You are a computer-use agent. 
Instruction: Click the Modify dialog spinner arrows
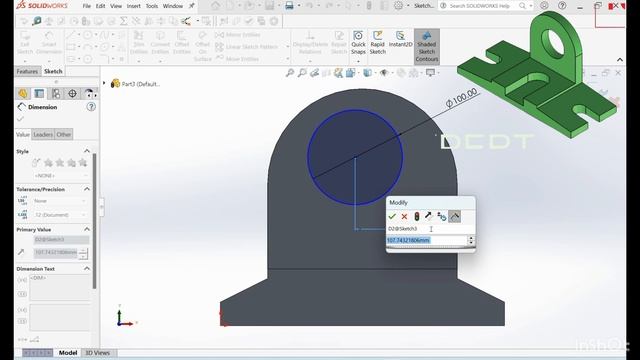[x=471, y=240]
